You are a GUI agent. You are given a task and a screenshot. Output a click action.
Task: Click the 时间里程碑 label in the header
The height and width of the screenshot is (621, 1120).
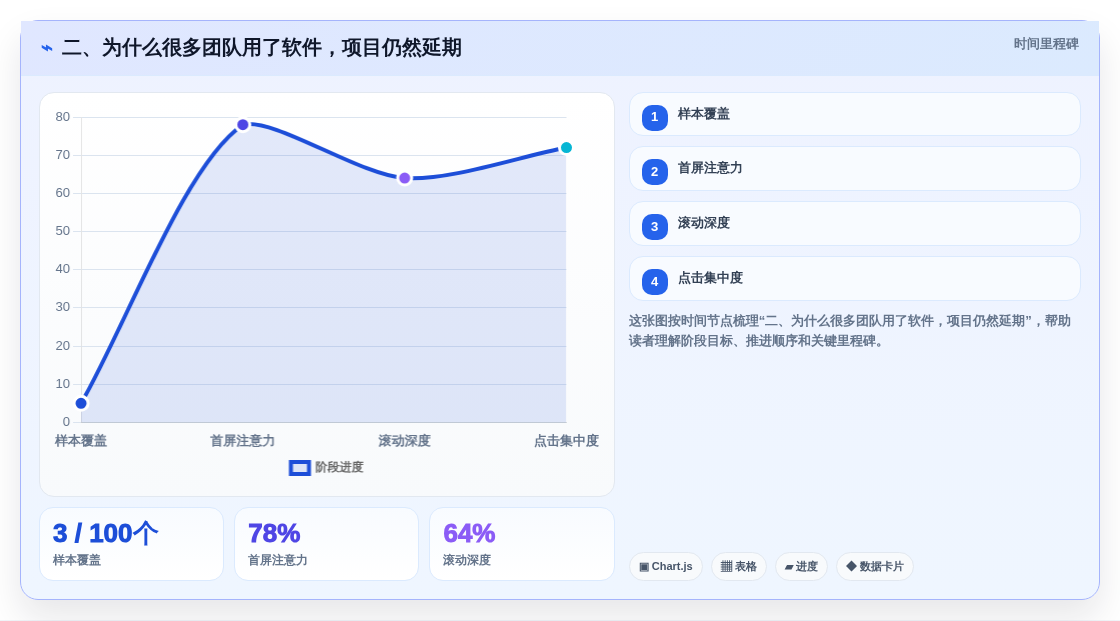tap(1046, 44)
